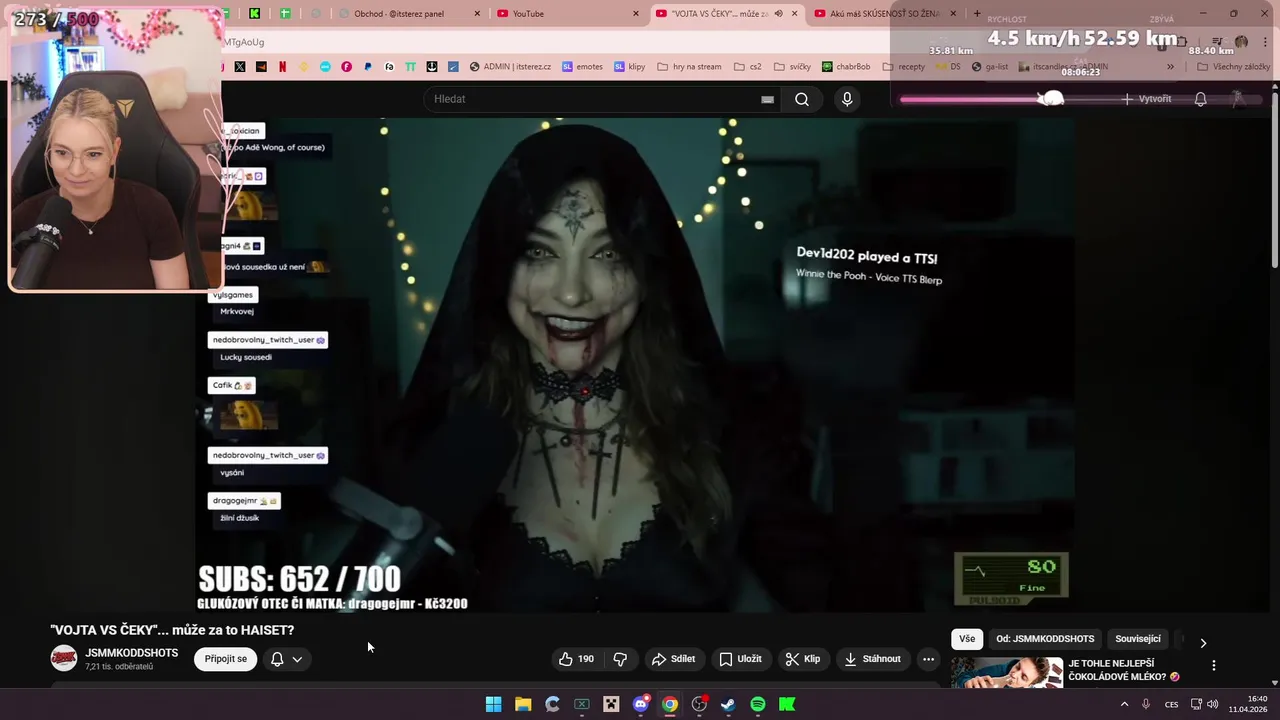
Task: Click the Připojit se button
Action: click(226, 659)
